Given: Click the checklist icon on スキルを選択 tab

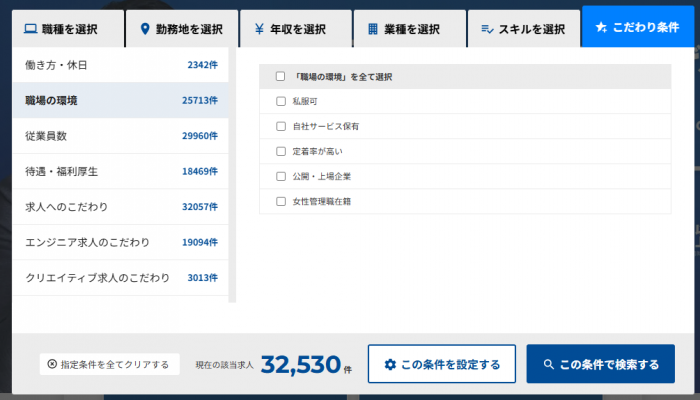Looking at the screenshot, I should 487,29.
